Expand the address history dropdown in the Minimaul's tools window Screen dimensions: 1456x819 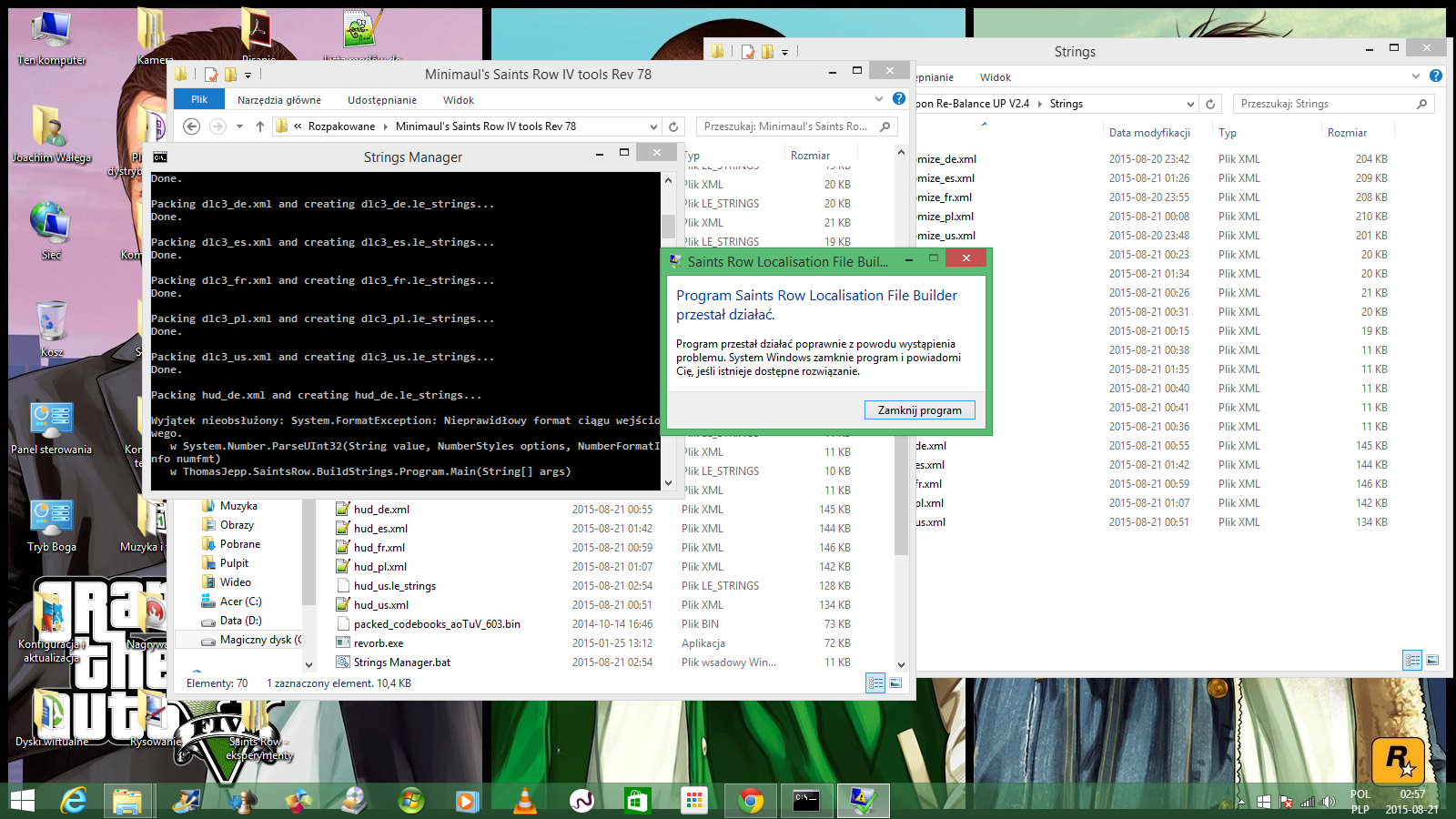653,126
